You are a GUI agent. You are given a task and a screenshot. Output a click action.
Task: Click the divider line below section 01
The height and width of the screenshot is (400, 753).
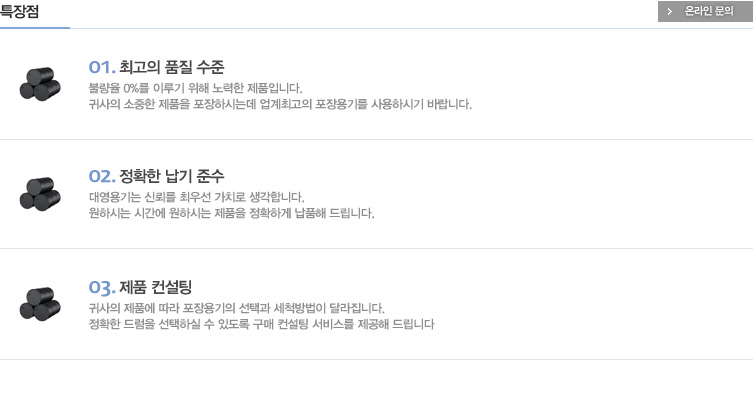pyautogui.click(x=376, y=140)
